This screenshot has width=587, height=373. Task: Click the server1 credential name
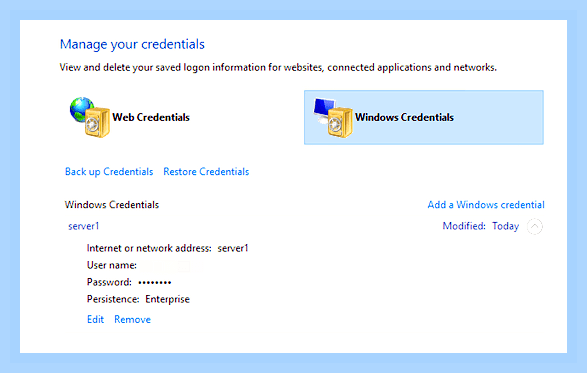pyautogui.click(x=83, y=226)
